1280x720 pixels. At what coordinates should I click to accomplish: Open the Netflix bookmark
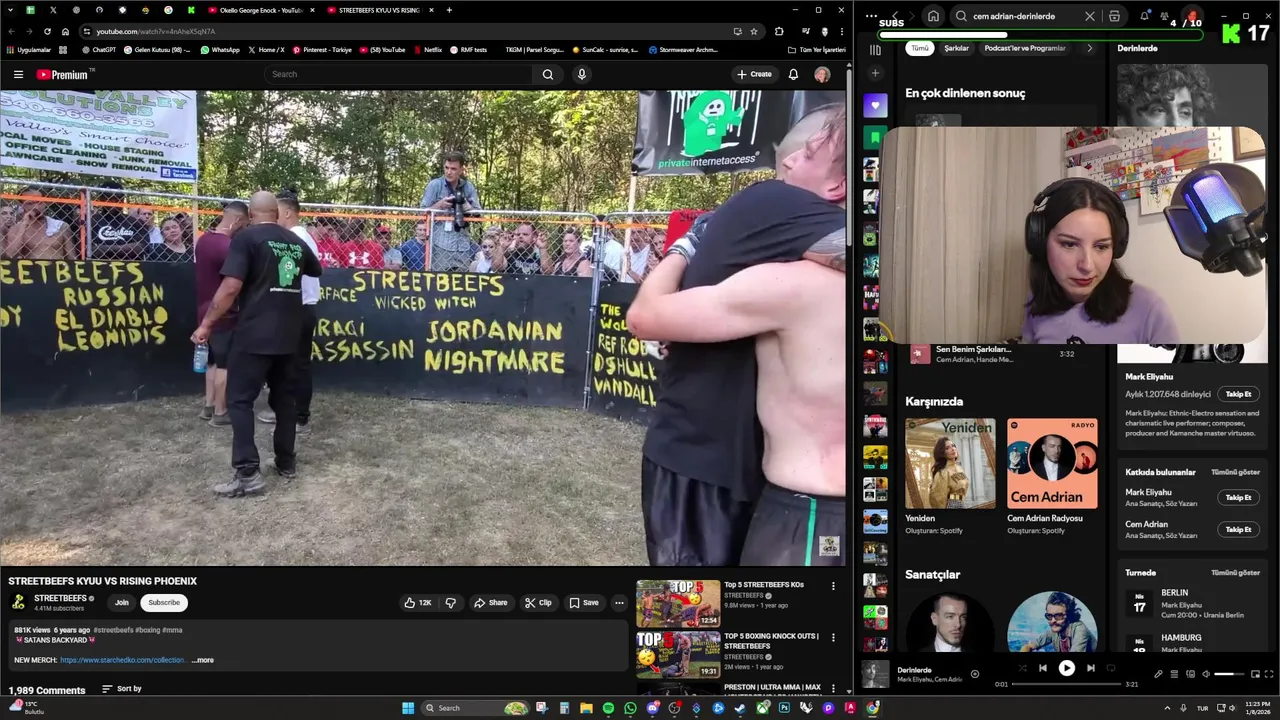427,50
